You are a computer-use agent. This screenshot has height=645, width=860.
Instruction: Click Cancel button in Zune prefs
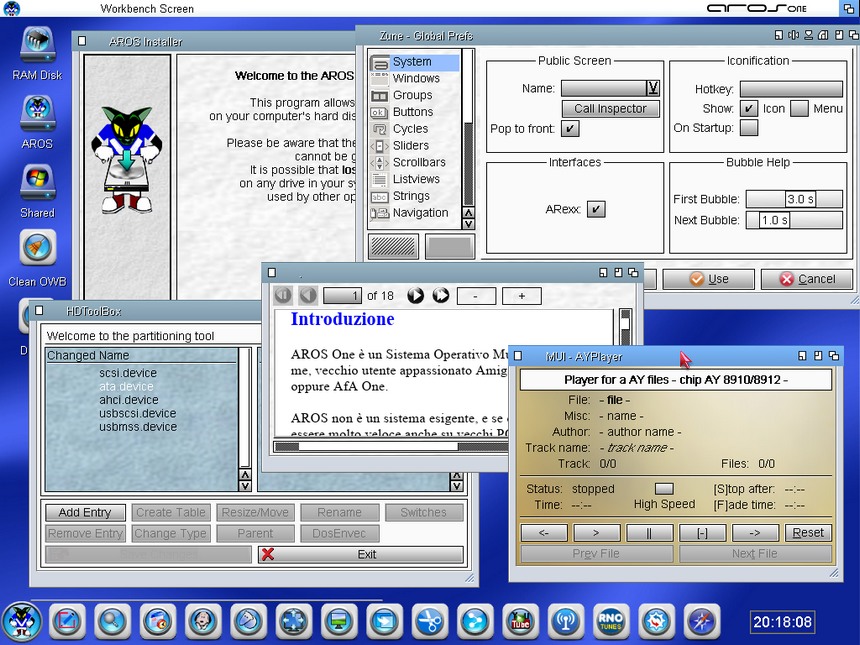(807, 279)
